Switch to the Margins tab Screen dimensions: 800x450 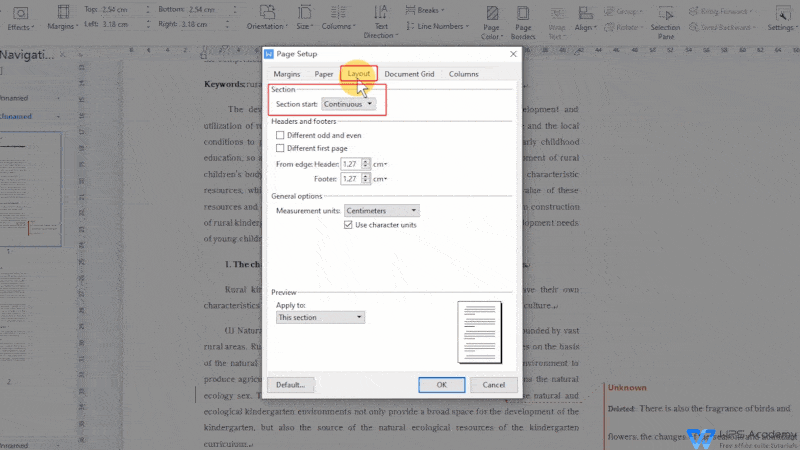(287, 74)
